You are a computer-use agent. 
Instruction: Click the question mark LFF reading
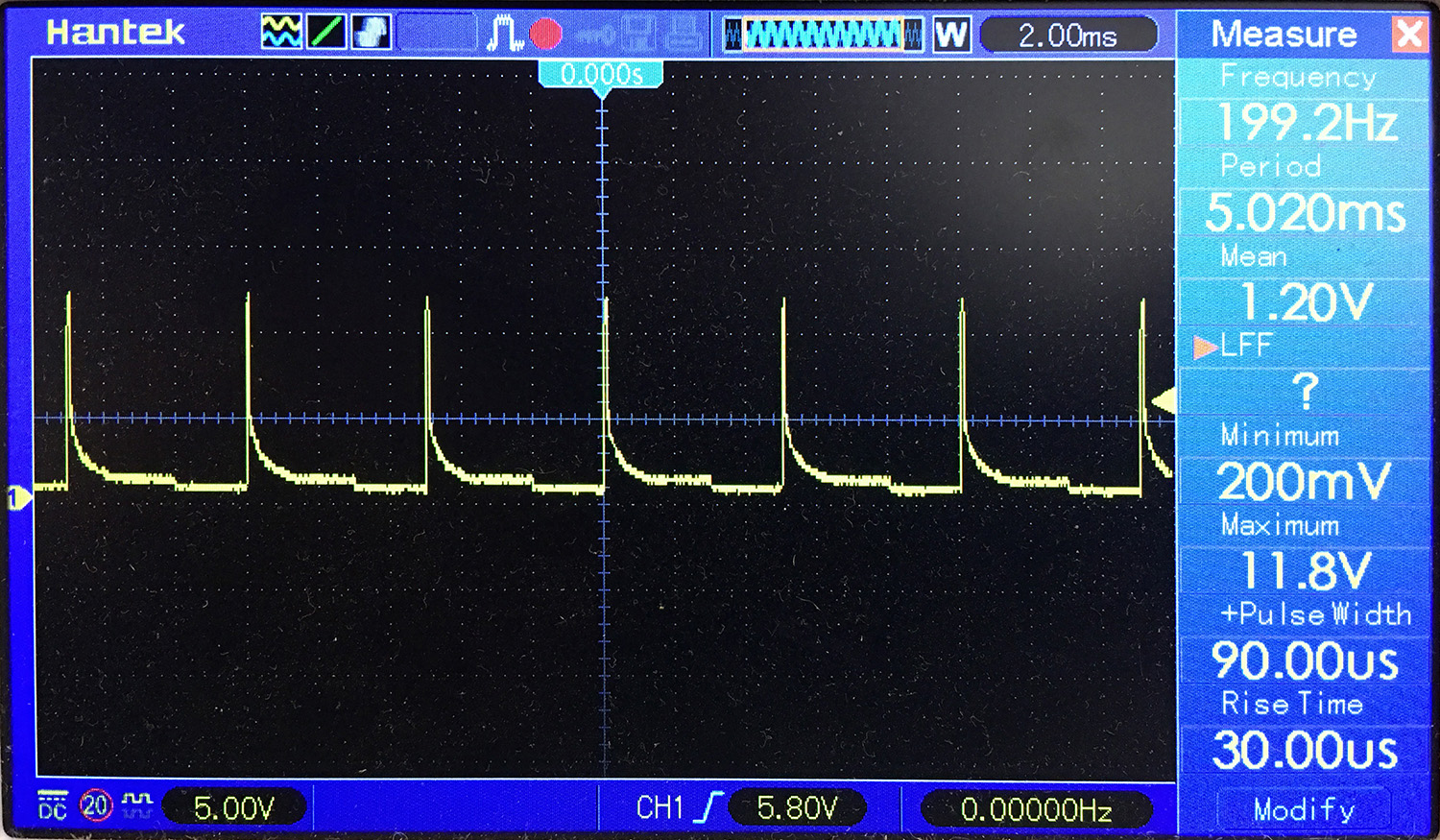tap(1305, 392)
